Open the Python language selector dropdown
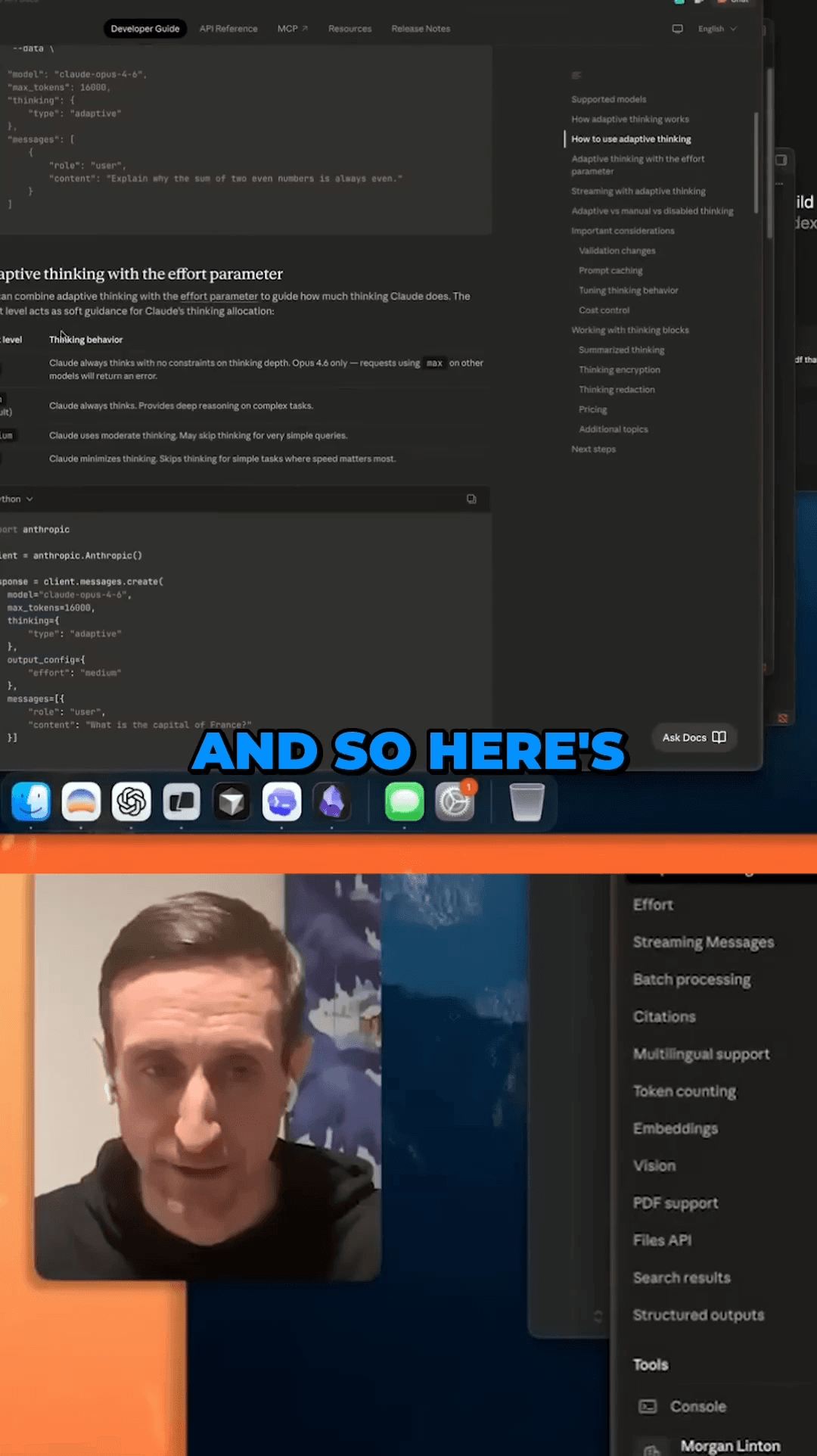817x1456 pixels. [x=17, y=499]
